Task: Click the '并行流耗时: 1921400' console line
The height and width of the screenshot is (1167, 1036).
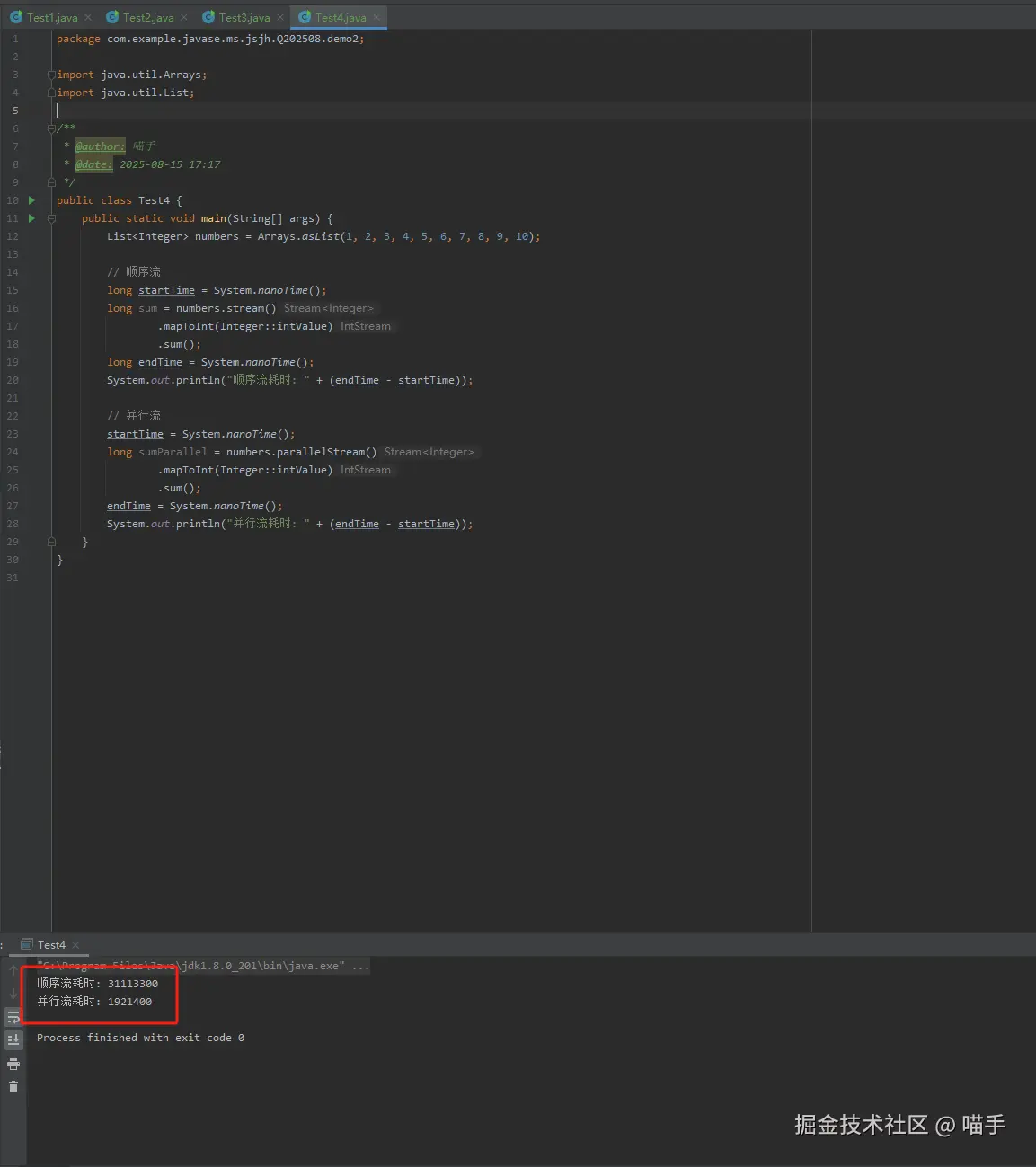Action: (94, 1002)
